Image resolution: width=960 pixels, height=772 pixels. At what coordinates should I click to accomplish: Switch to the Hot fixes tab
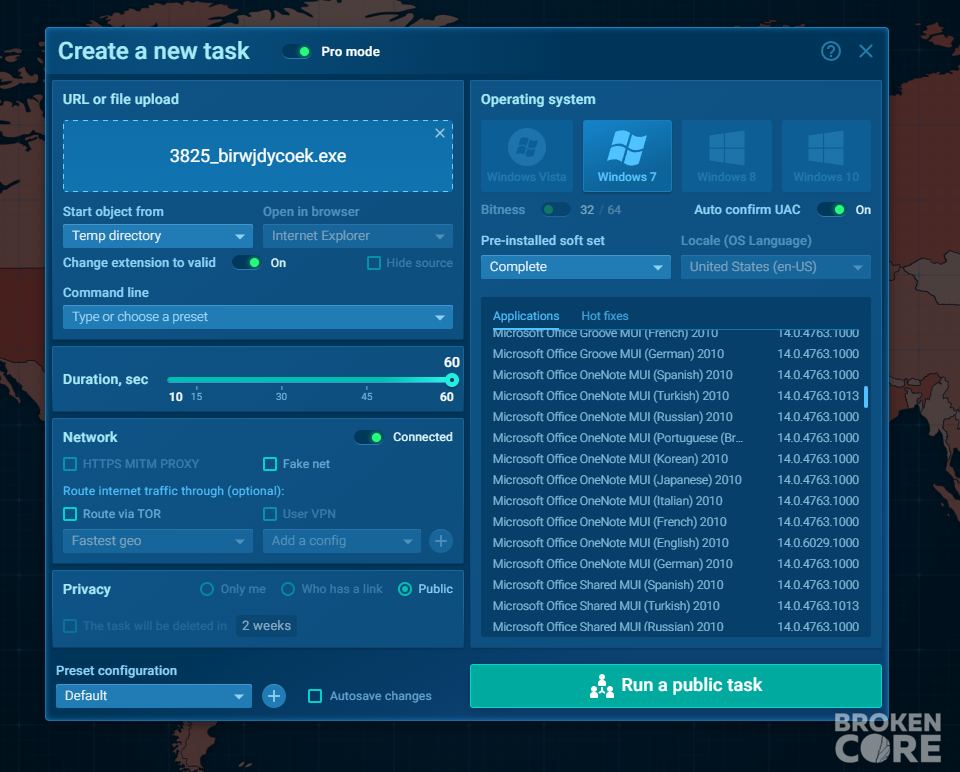tap(605, 316)
